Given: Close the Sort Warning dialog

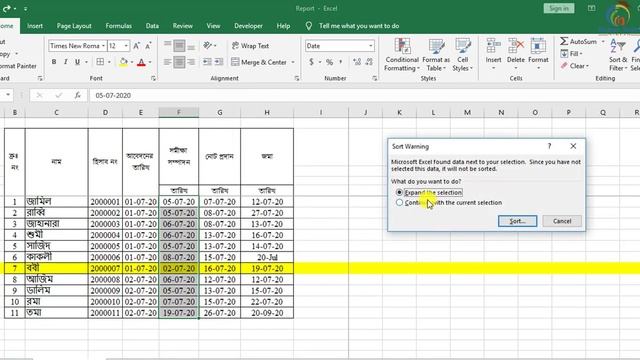Looking at the screenshot, I should click(573, 146).
